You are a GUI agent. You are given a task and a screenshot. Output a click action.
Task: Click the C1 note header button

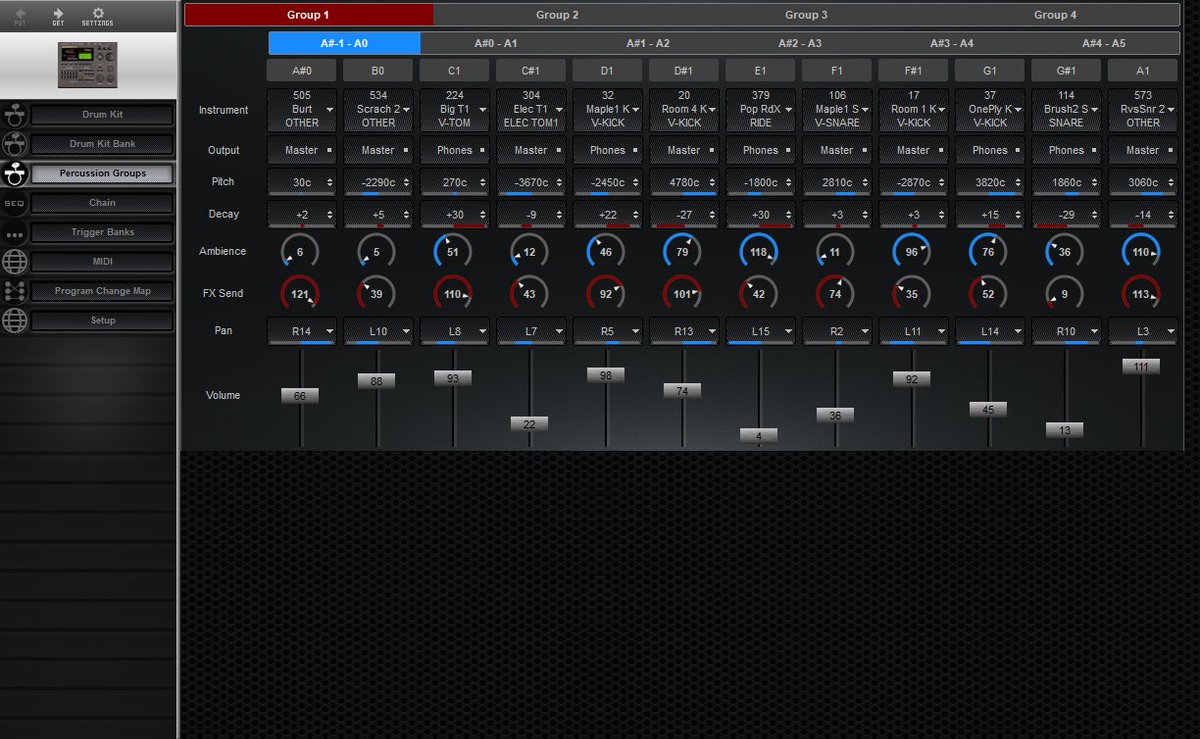click(454, 71)
